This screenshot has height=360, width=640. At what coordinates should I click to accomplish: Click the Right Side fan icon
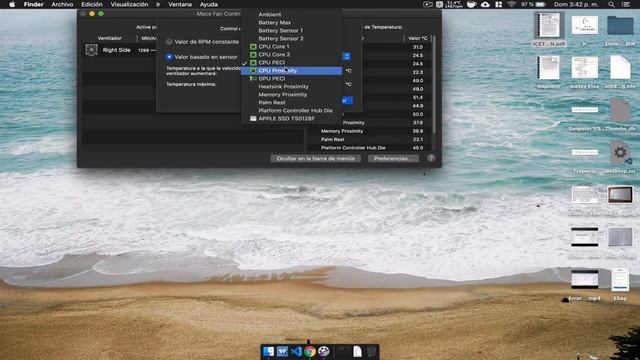[x=91, y=50]
